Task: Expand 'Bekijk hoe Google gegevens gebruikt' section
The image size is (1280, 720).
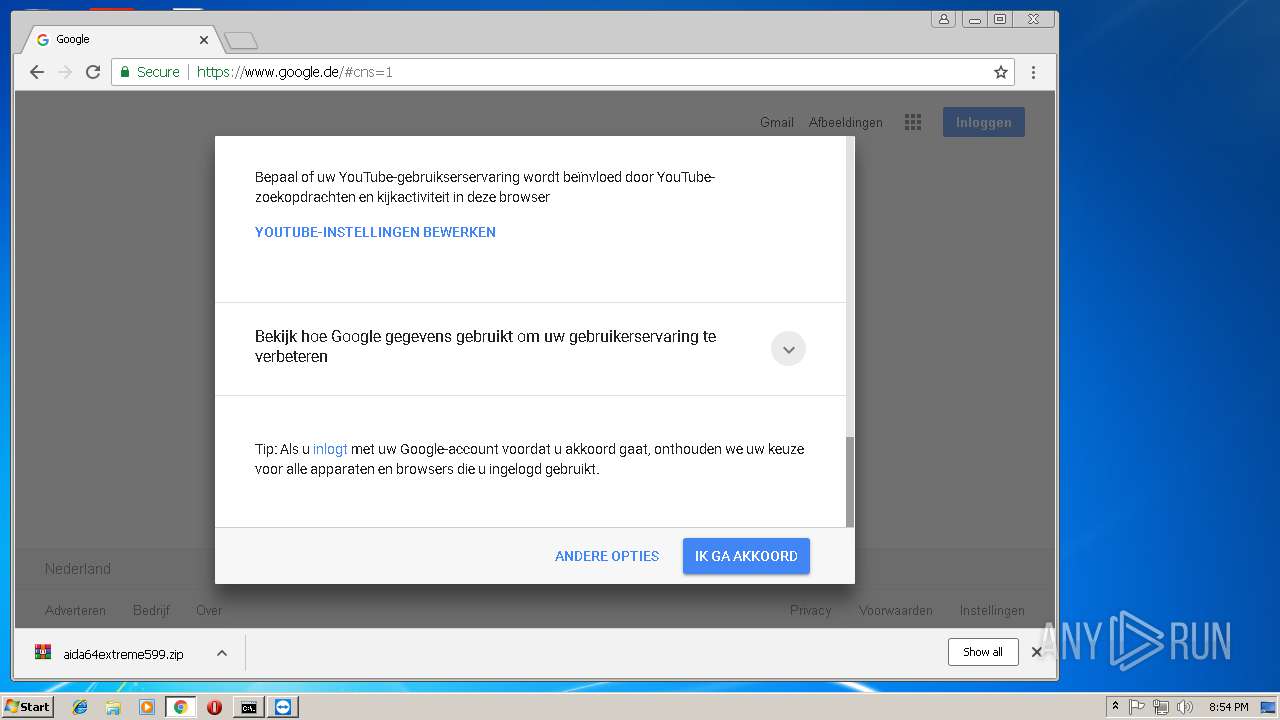Action: tap(788, 349)
